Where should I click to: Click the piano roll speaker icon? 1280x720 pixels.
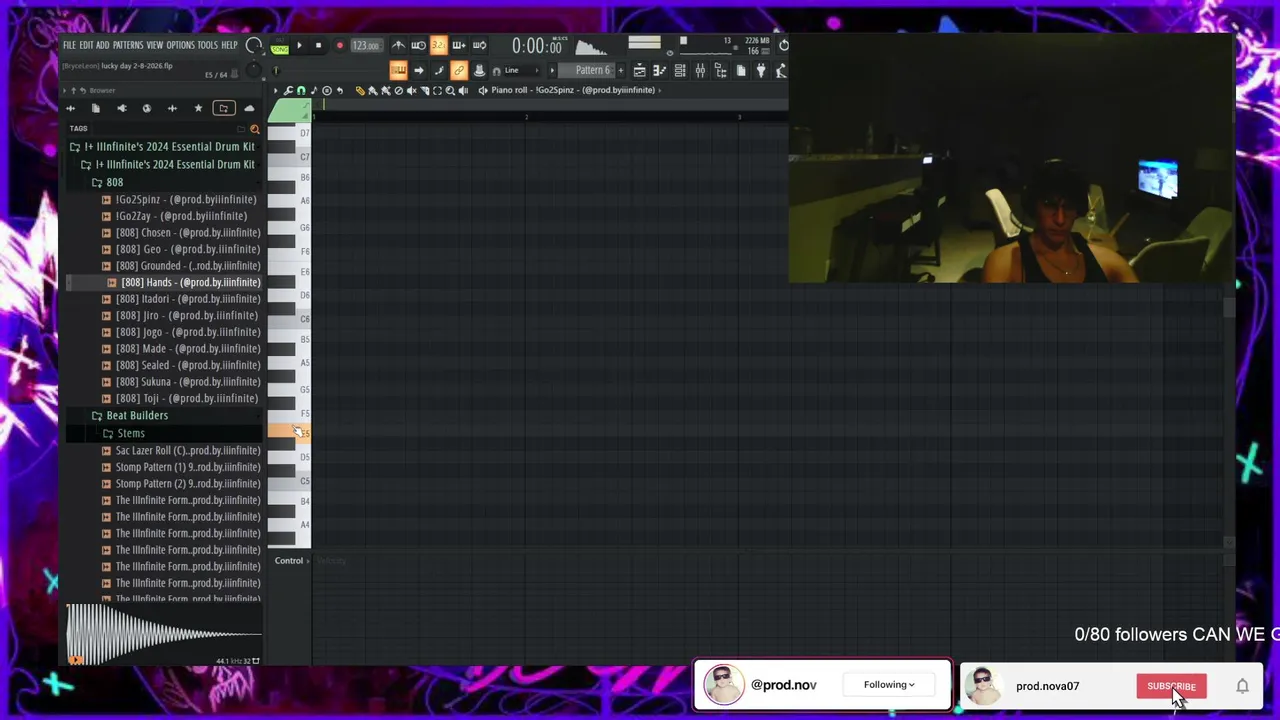point(483,91)
